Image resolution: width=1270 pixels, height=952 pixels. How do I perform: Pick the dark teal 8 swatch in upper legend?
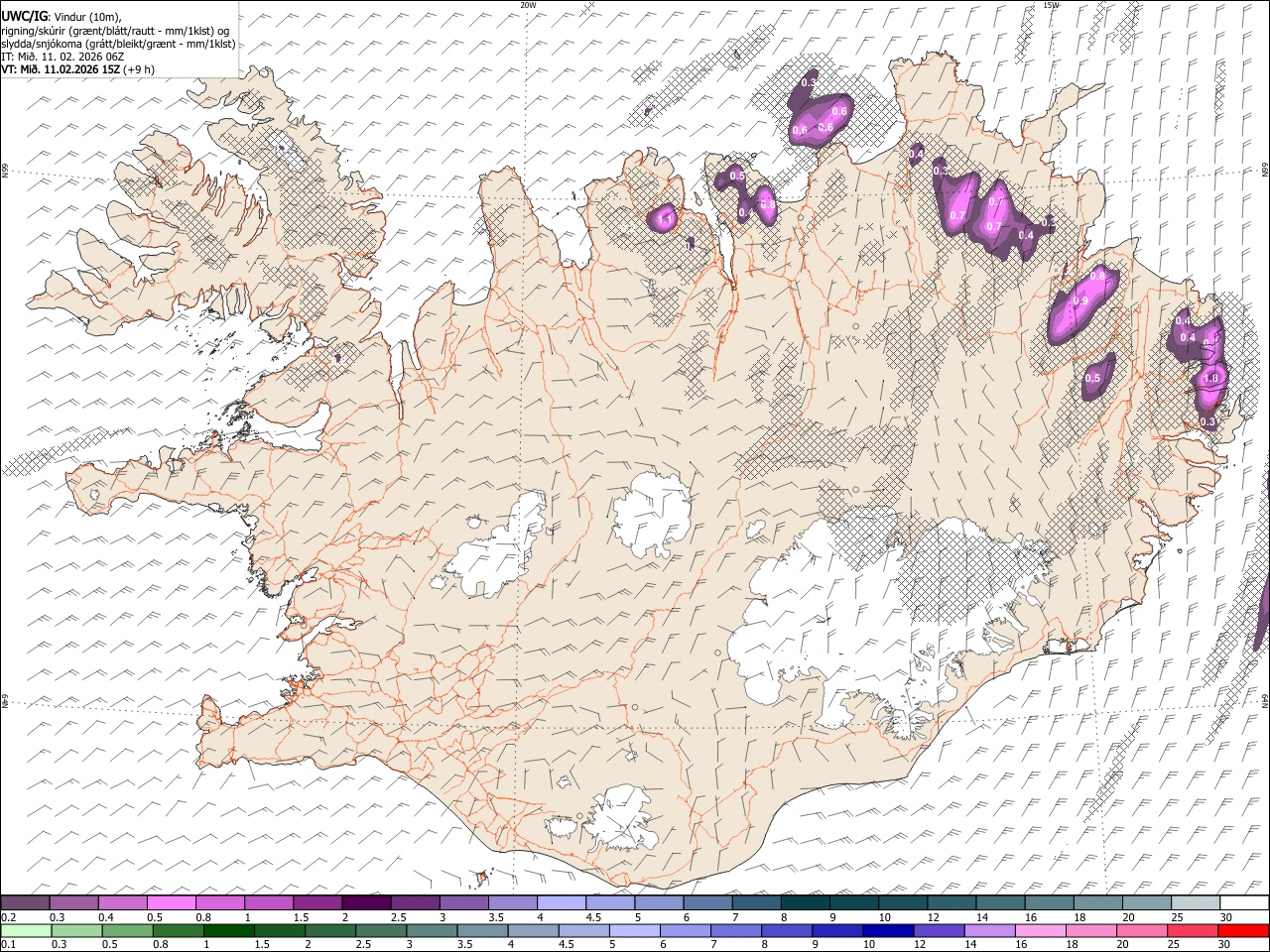tap(806, 902)
